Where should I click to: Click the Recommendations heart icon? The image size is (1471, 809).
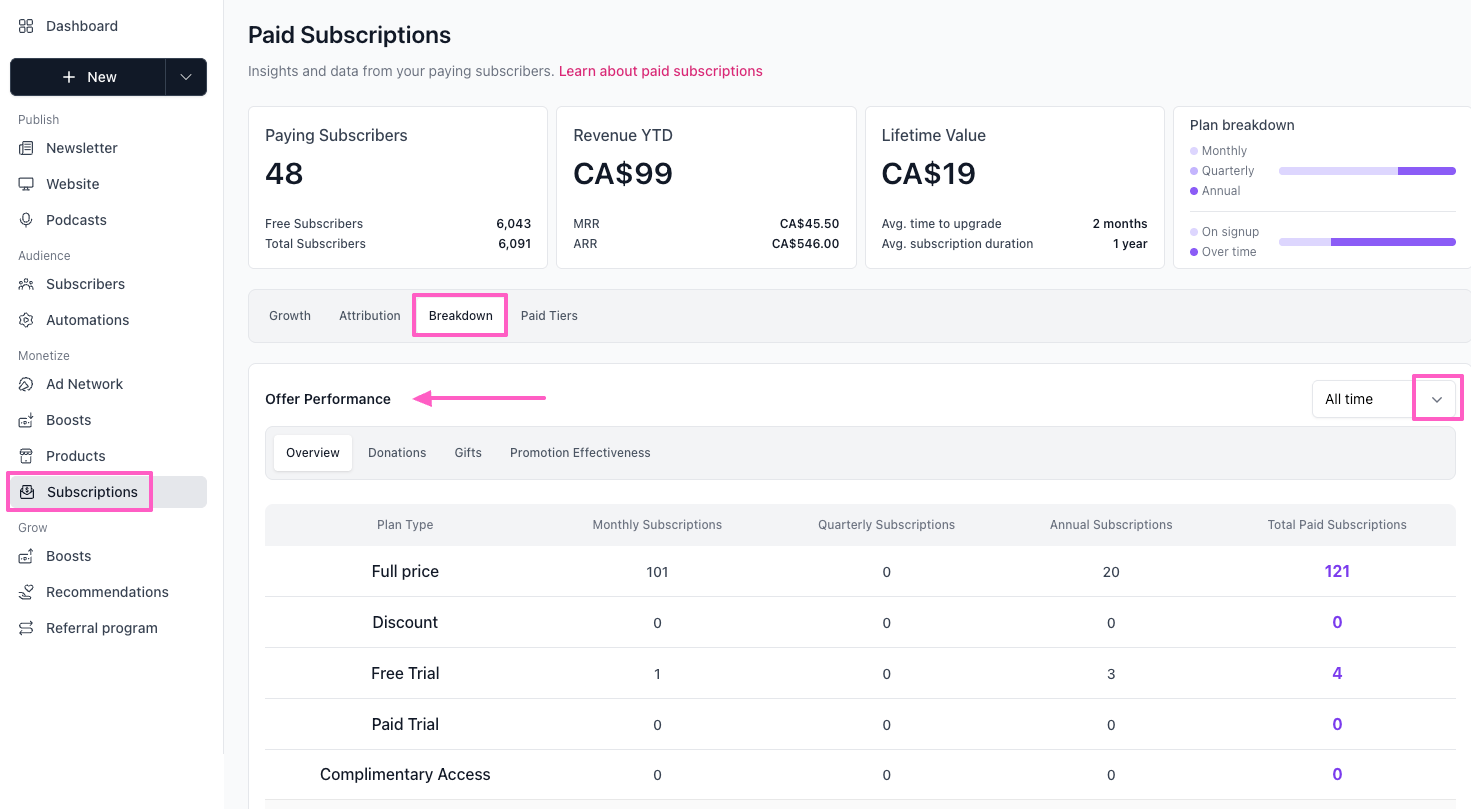pos(26,592)
